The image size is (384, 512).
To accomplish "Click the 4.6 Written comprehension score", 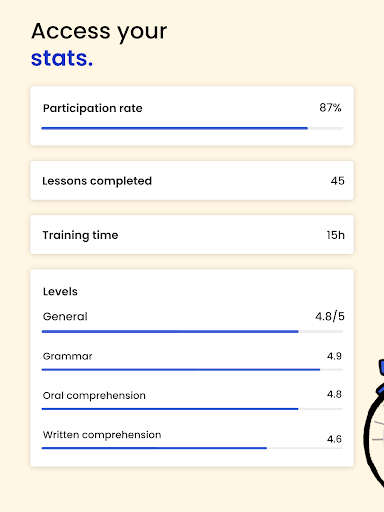I will tap(334, 439).
